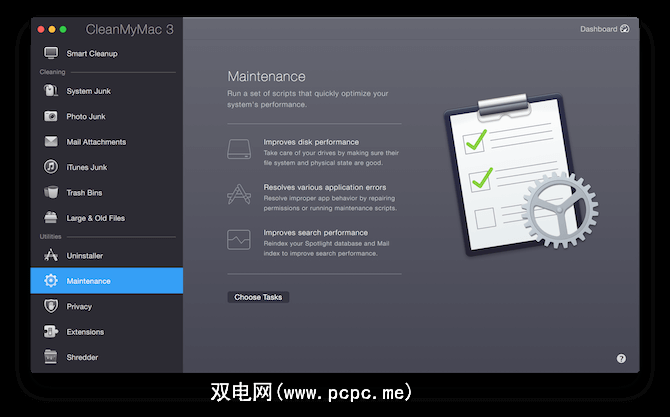Click the application errors App Store icon

239,194
